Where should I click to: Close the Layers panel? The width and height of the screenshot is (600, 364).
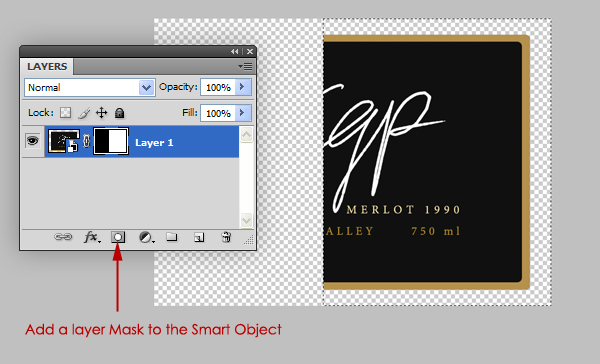[x=250, y=51]
